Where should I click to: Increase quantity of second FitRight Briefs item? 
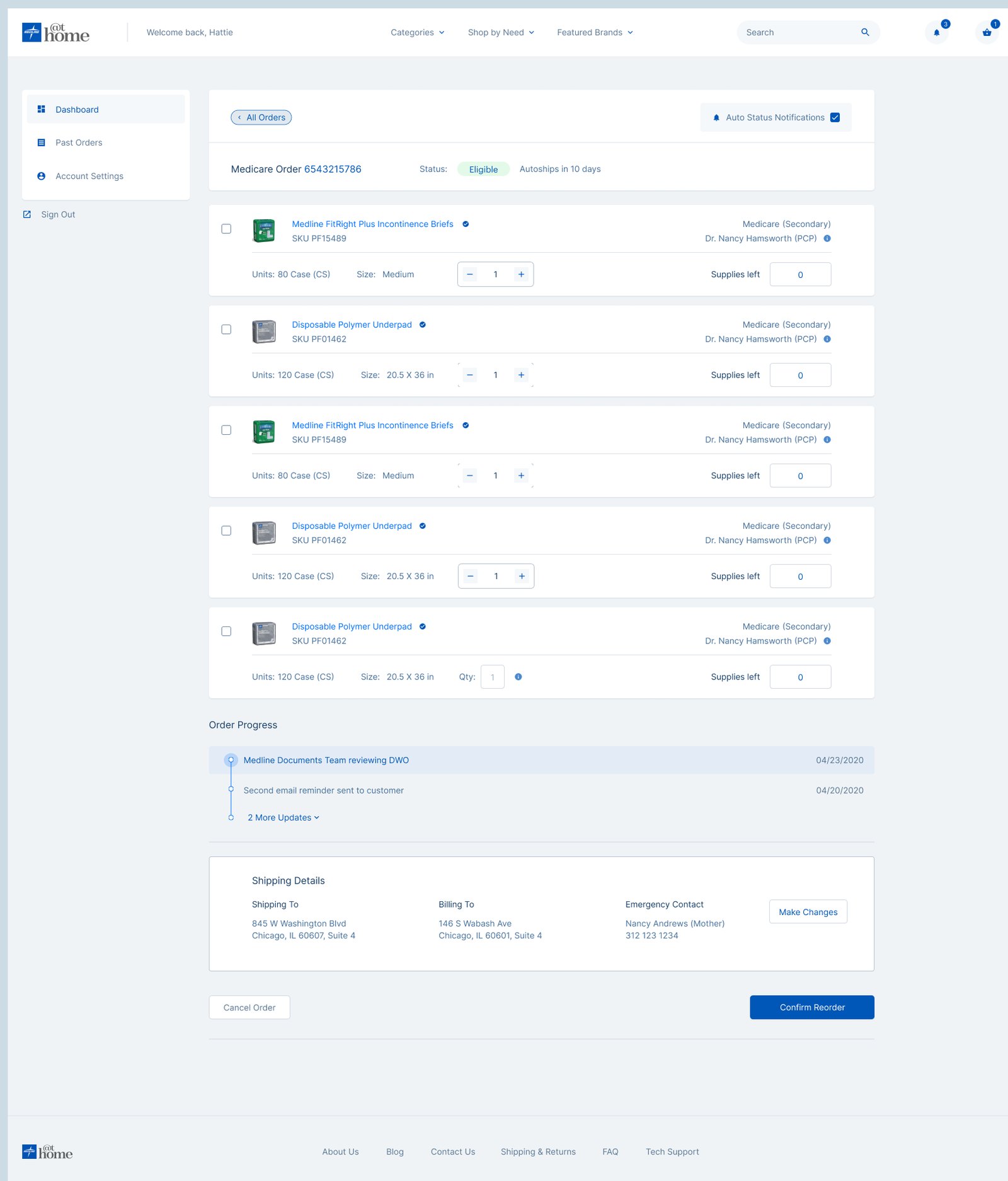(521, 476)
